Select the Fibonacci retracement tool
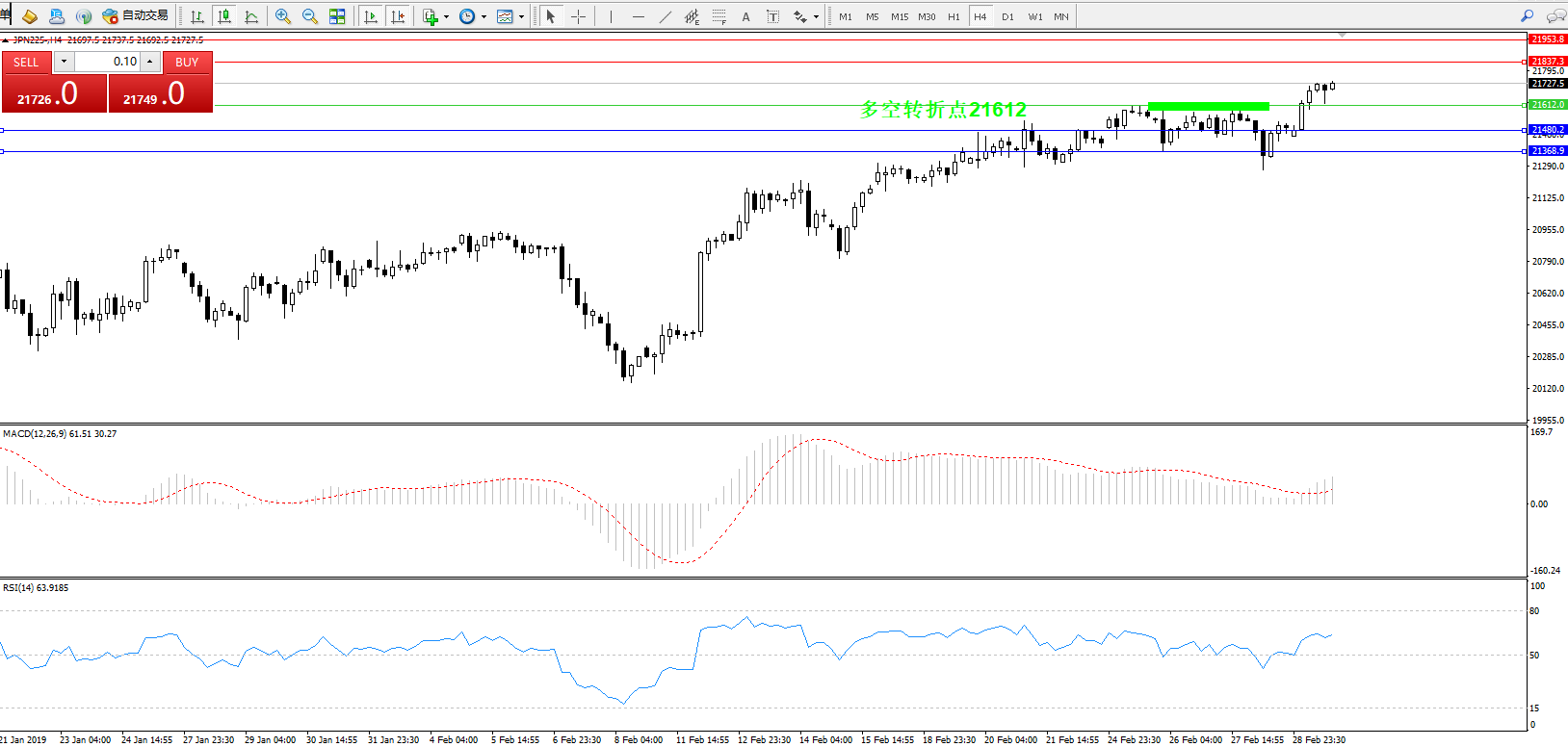This screenshot has width=1568, height=747. [719, 16]
